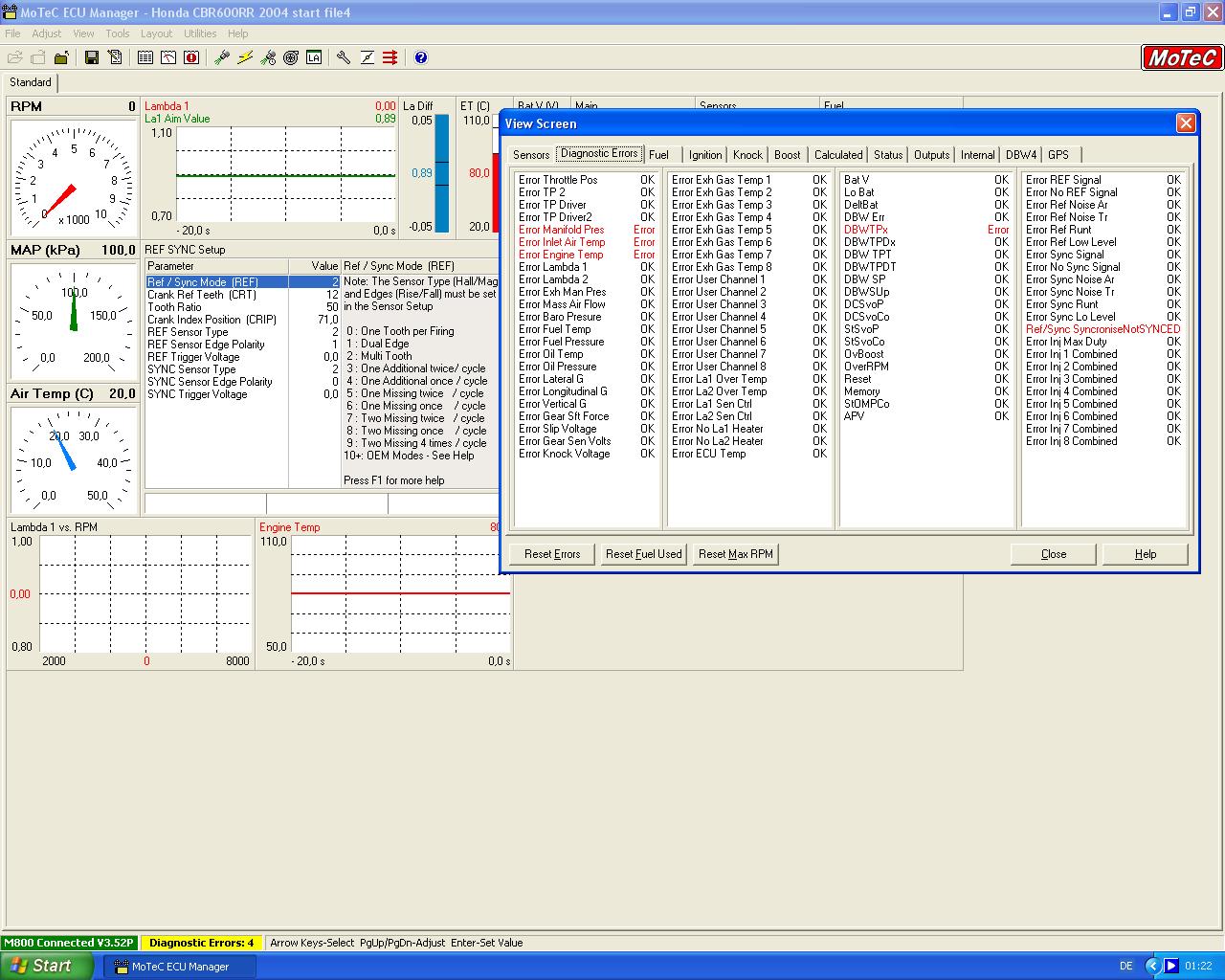Viewport: 1225px width, 980px height.
Task: Select Crank Index Position (CRIP) row
Action: coord(242,320)
